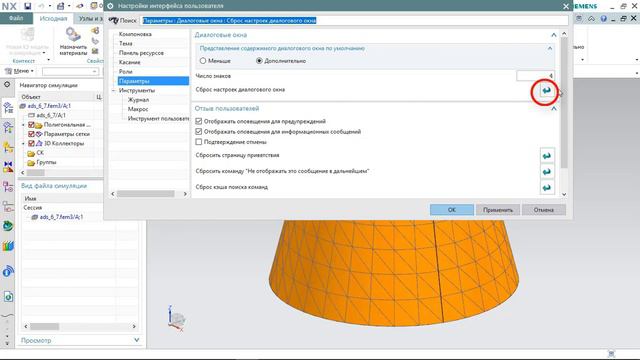Click the color bars palette icon in the resource bar
This screenshot has height=360, width=640.
click(x=8, y=246)
